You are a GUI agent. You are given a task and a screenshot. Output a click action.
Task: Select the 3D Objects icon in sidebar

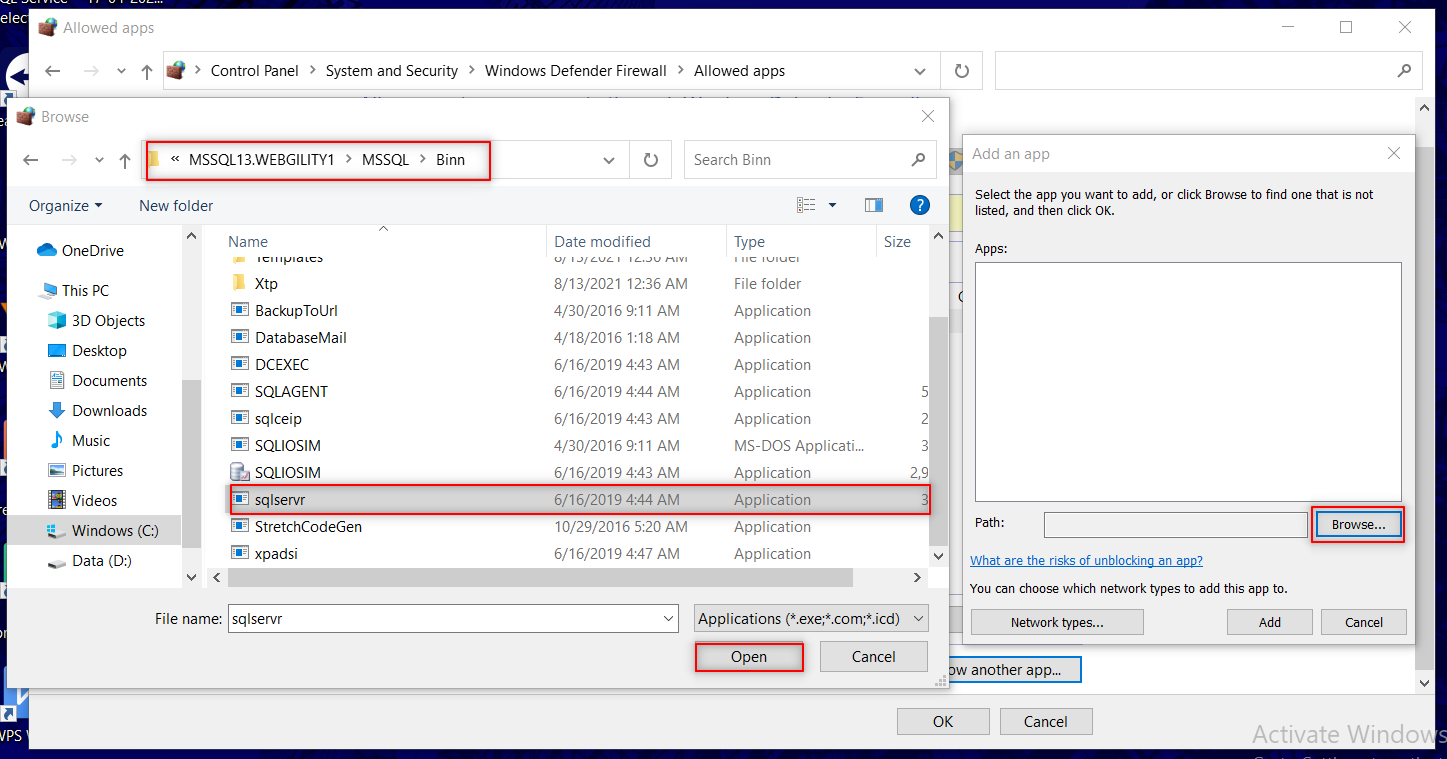57,321
